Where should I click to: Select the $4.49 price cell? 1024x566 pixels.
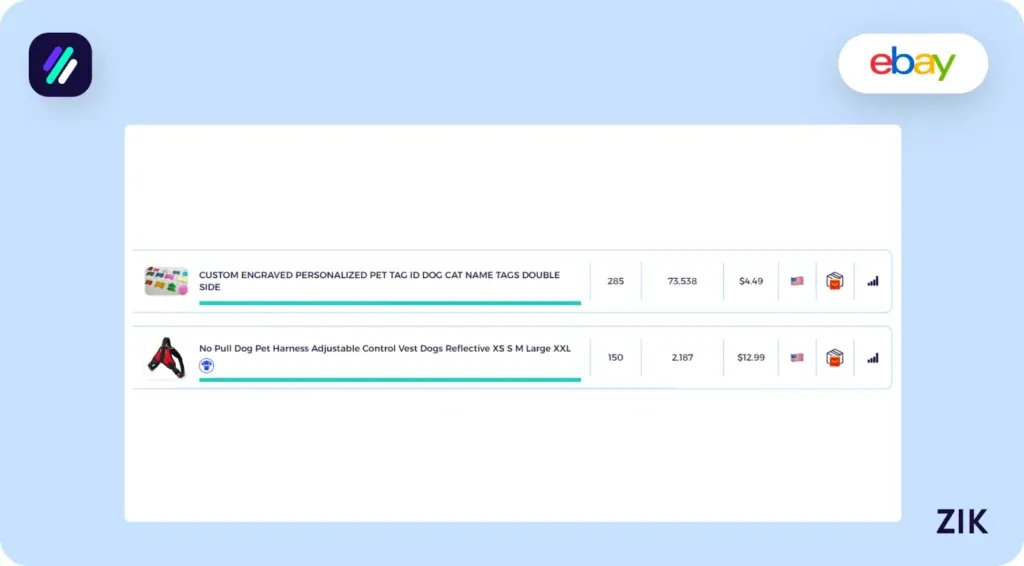coord(751,281)
